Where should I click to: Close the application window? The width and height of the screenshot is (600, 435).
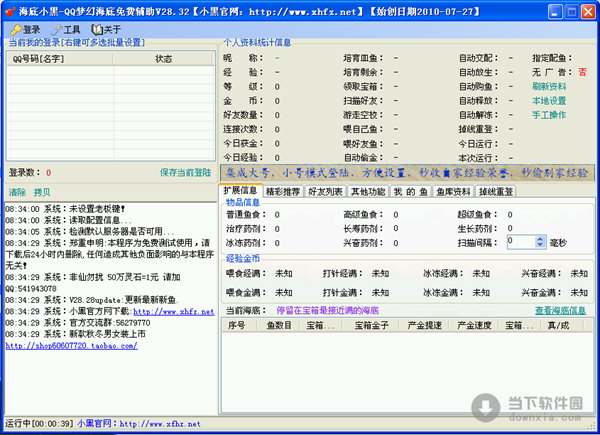(x=588, y=11)
